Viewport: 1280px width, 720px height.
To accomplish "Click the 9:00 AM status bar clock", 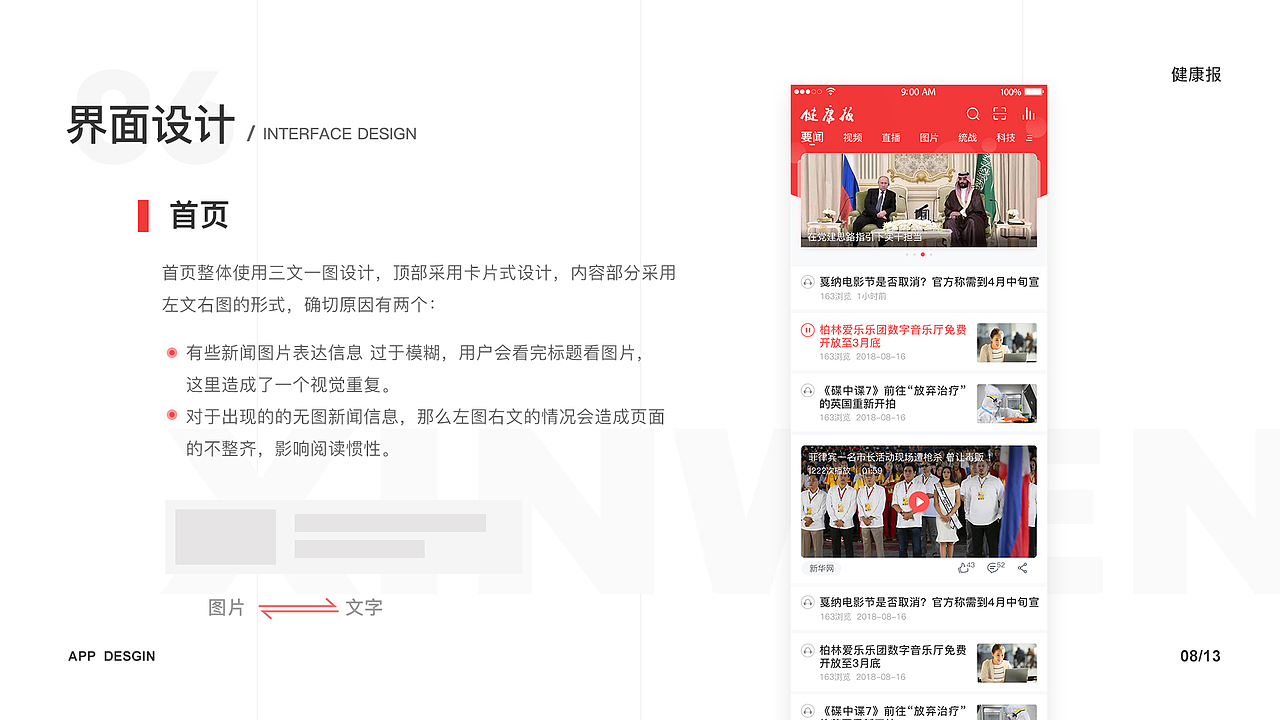I will tap(918, 92).
